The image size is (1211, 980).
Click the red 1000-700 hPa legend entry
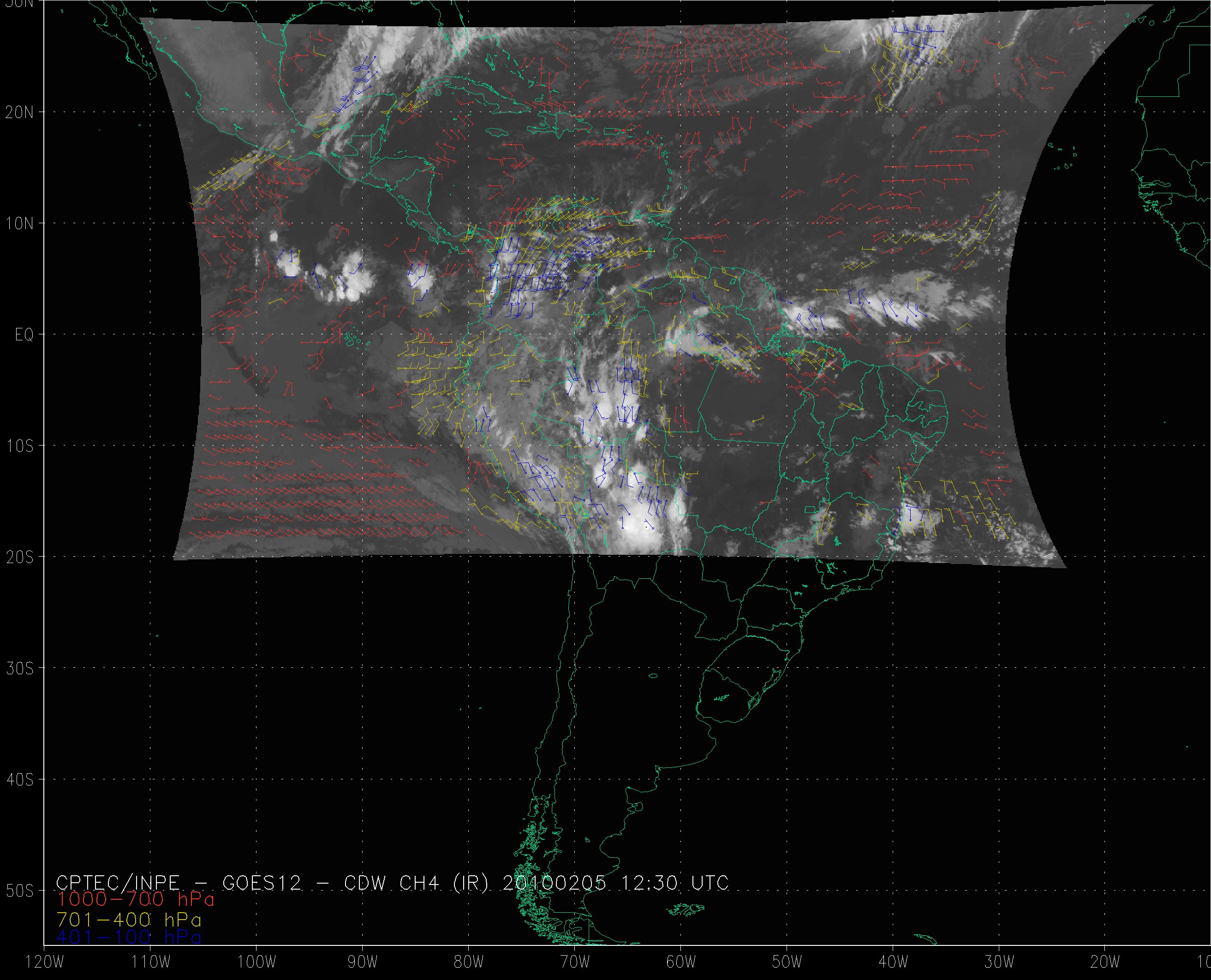[x=136, y=899]
